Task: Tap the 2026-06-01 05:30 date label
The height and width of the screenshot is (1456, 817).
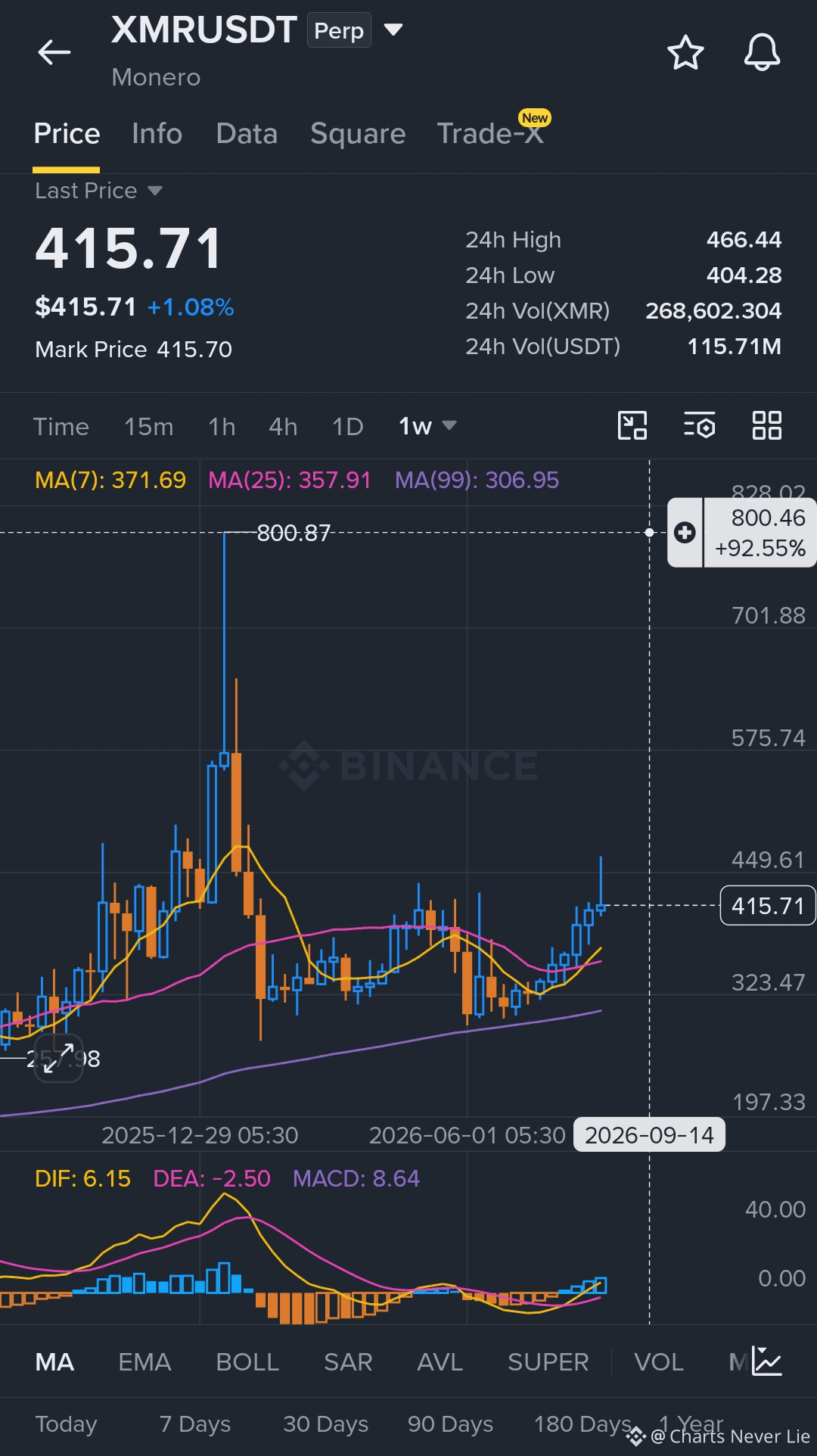Action: 467,1135
